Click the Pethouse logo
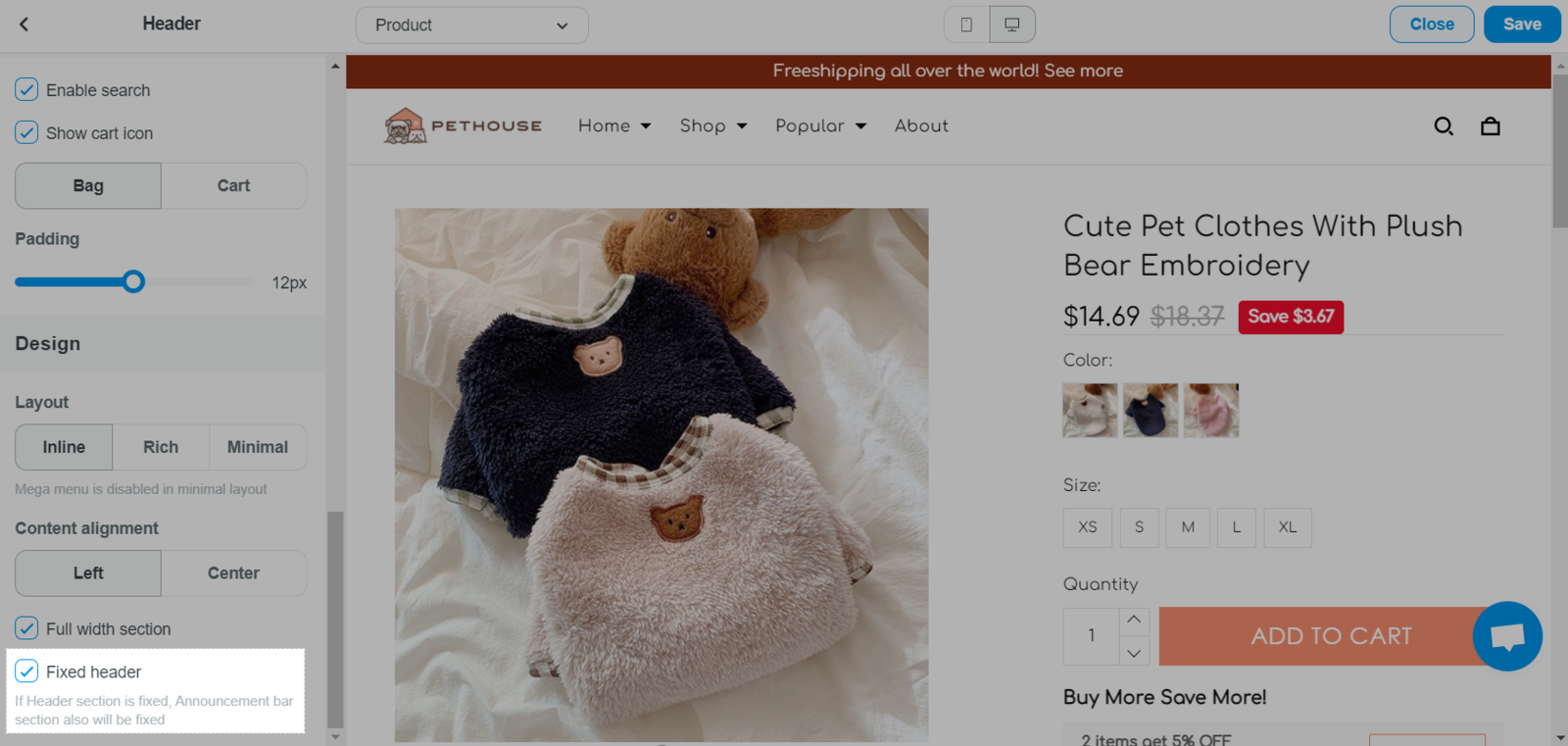 click(463, 126)
